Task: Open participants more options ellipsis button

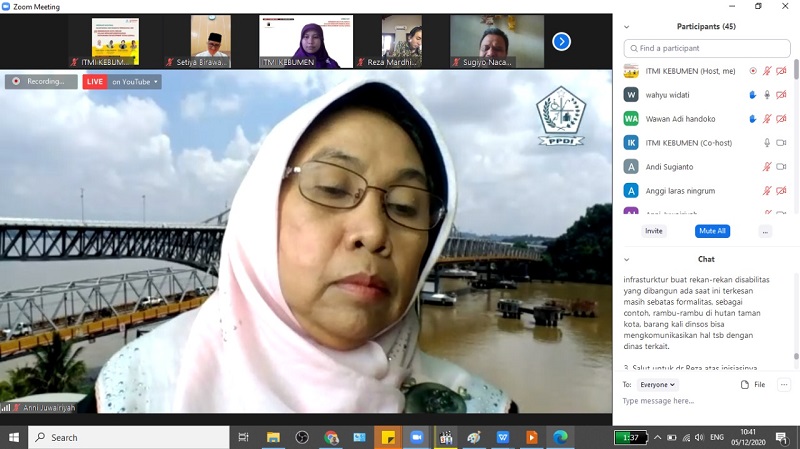Action: 765,231
